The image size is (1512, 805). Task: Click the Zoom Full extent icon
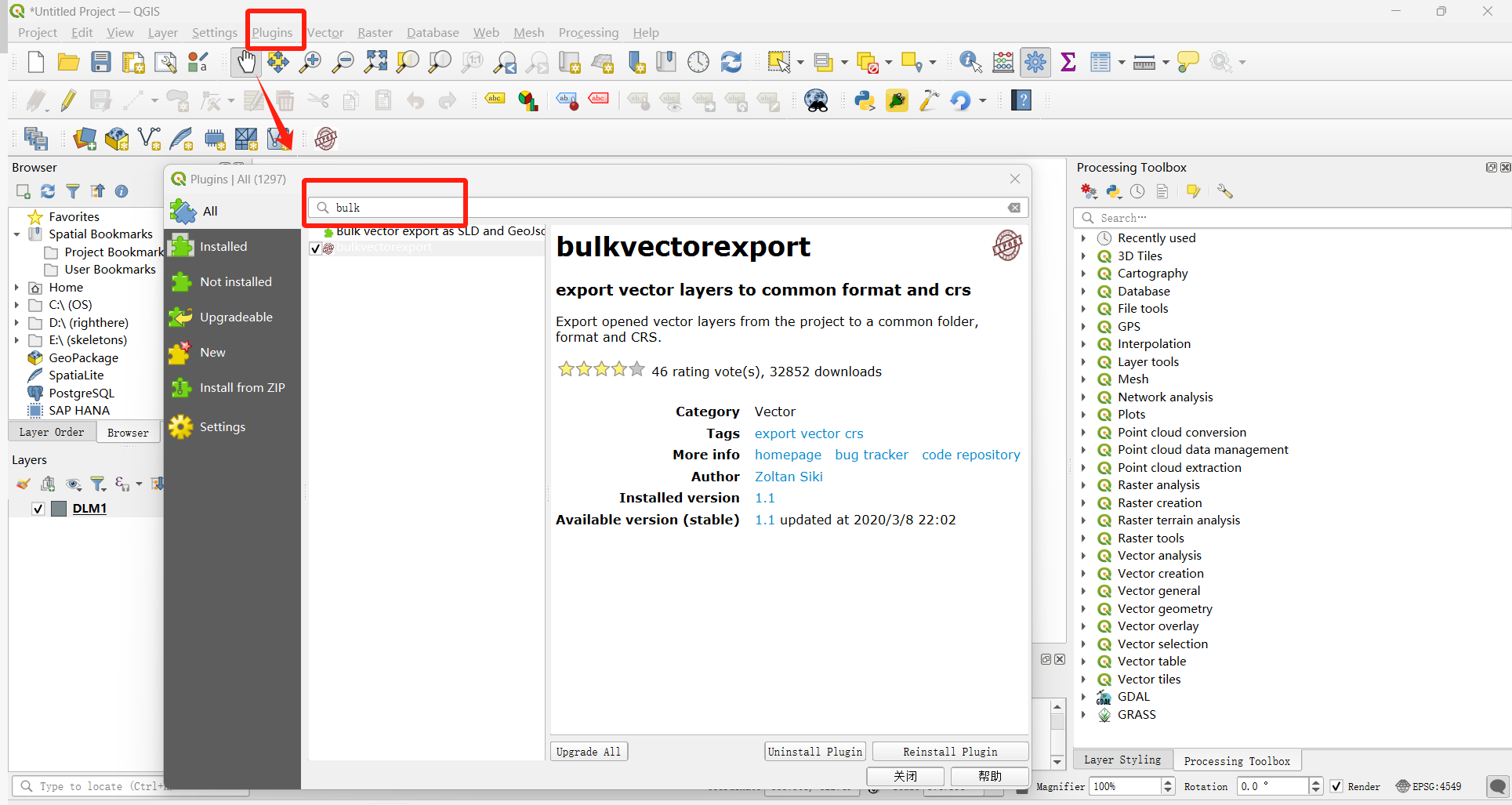tap(375, 62)
